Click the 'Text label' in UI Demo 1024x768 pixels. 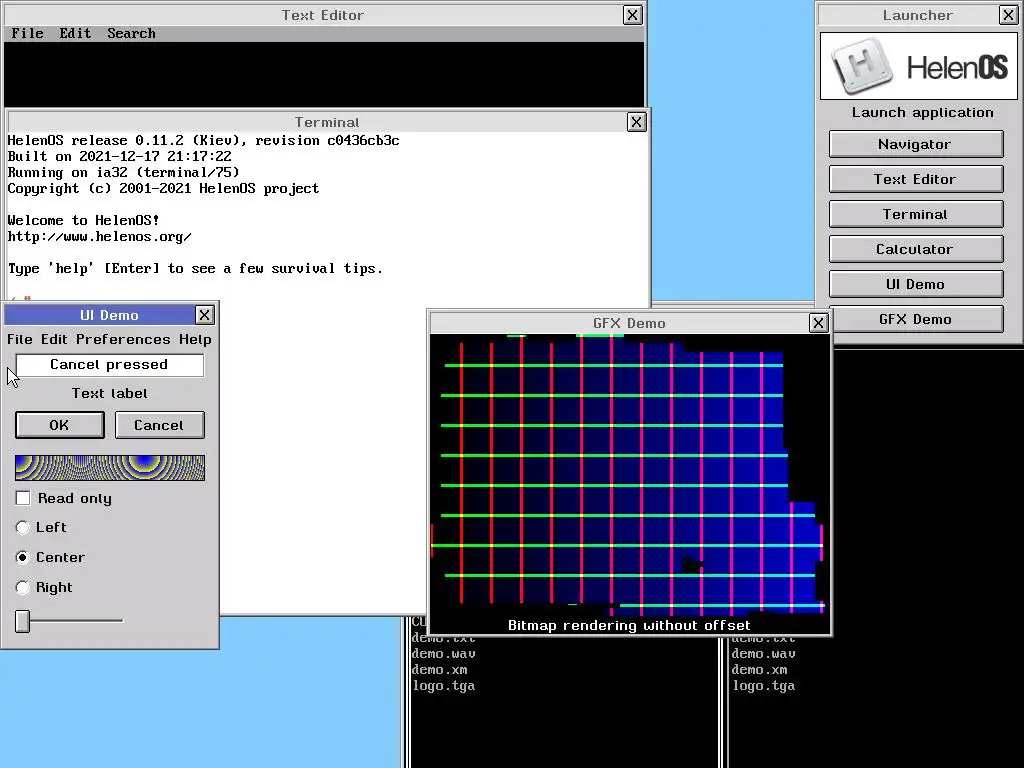point(110,393)
